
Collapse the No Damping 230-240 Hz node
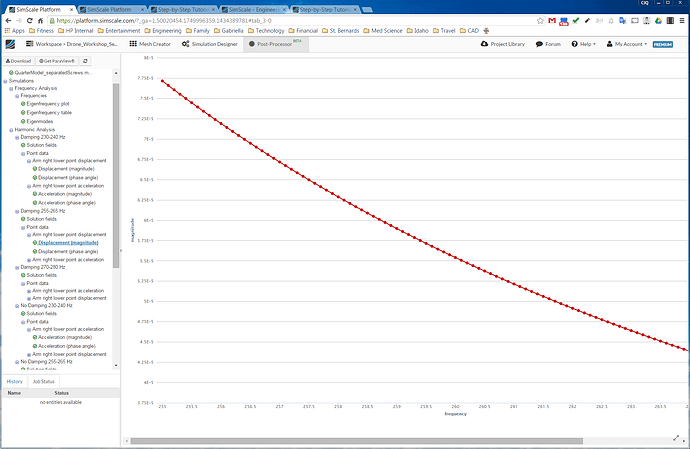tap(17, 305)
